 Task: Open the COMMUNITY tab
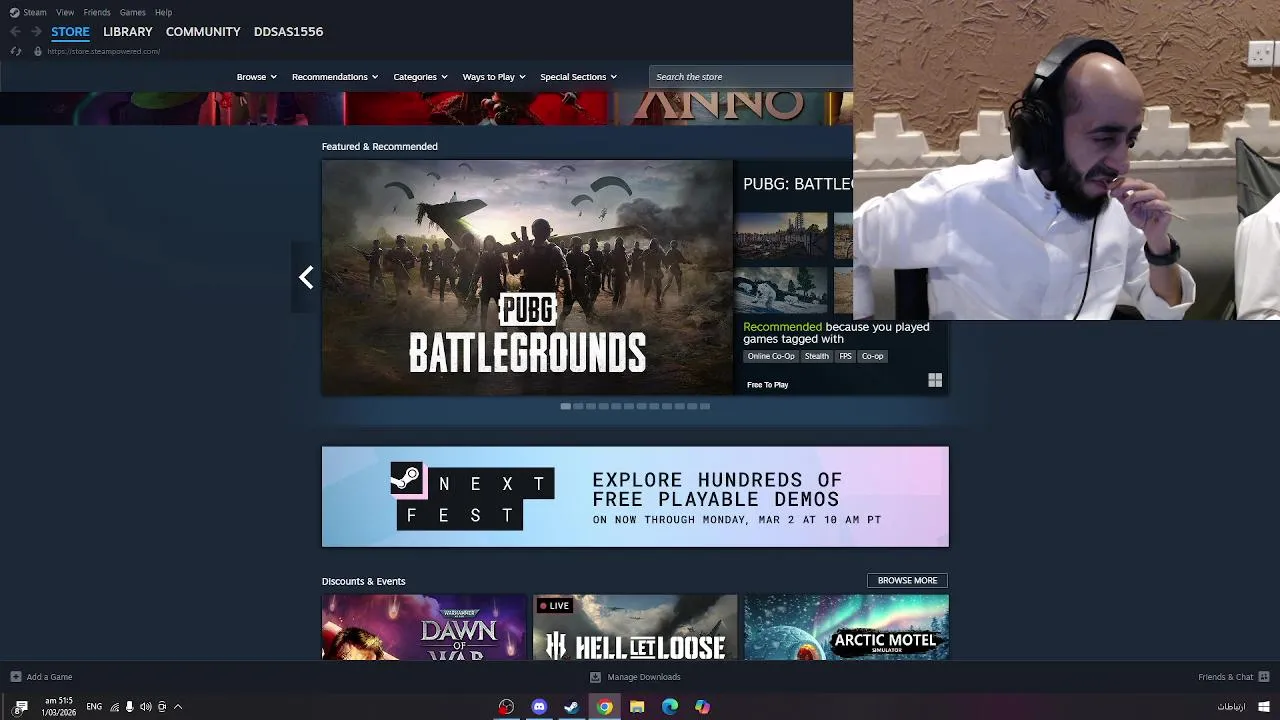click(x=203, y=32)
